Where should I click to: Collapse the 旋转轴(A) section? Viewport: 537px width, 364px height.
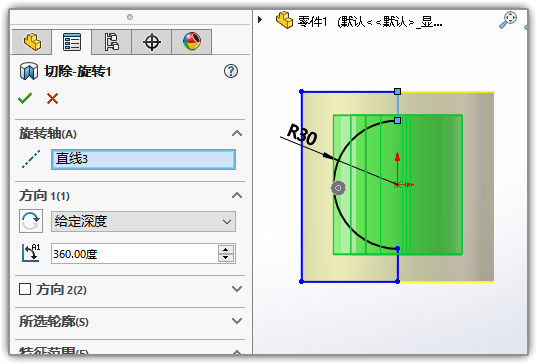click(237, 133)
